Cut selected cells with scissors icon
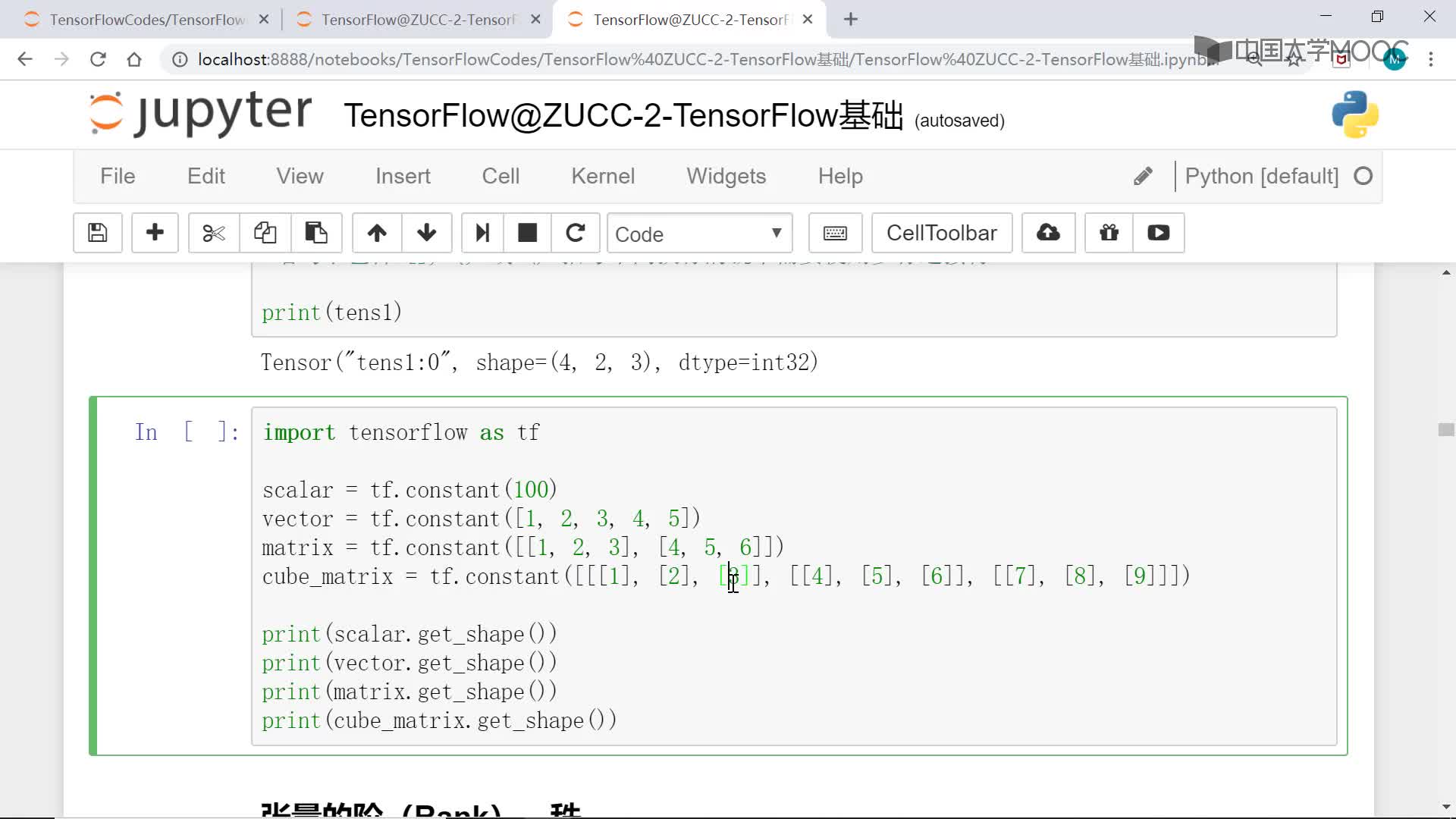Viewport: 1456px width, 819px height. (214, 233)
